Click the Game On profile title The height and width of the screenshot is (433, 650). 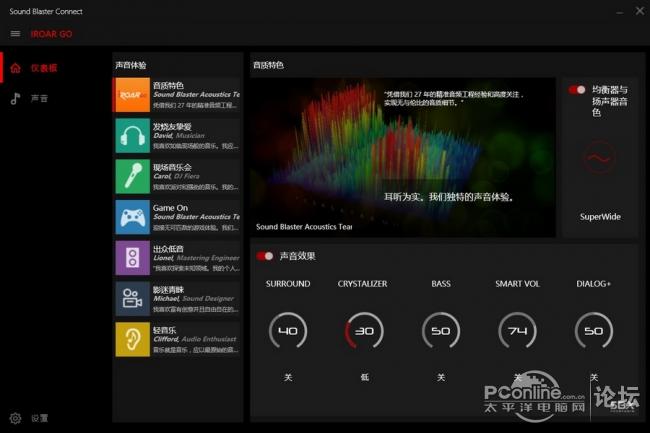click(170, 208)
